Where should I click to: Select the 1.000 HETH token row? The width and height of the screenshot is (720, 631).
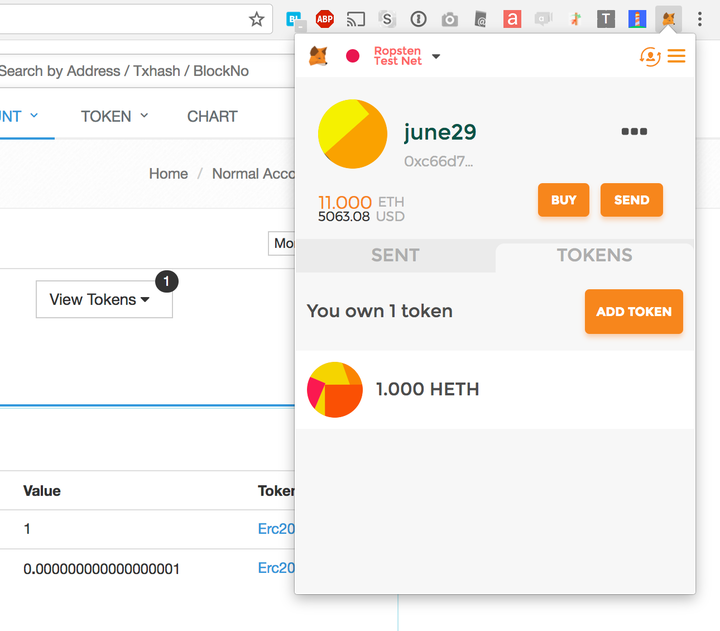pos(495,390)
